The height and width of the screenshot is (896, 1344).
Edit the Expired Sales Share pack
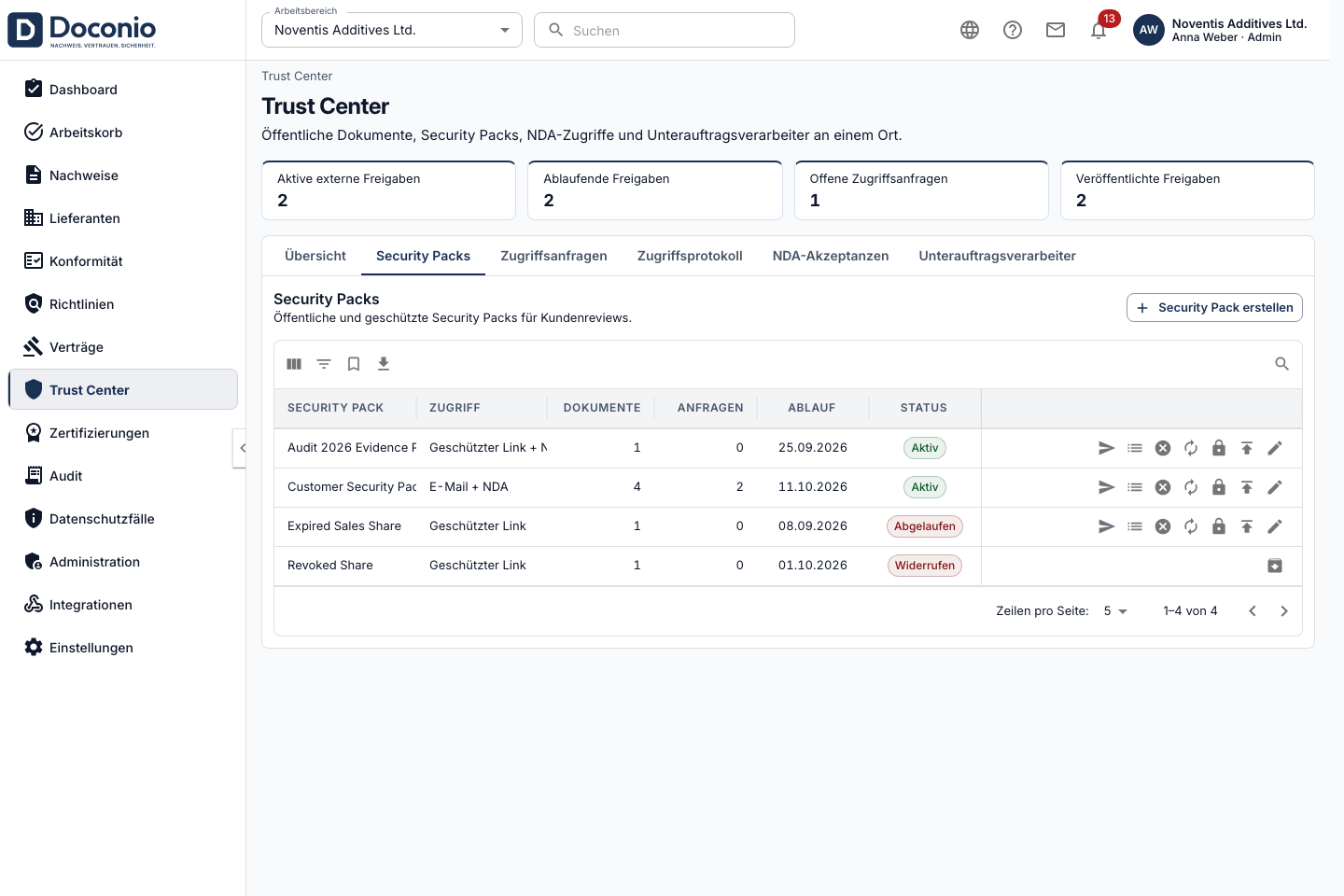(1275, 526)
